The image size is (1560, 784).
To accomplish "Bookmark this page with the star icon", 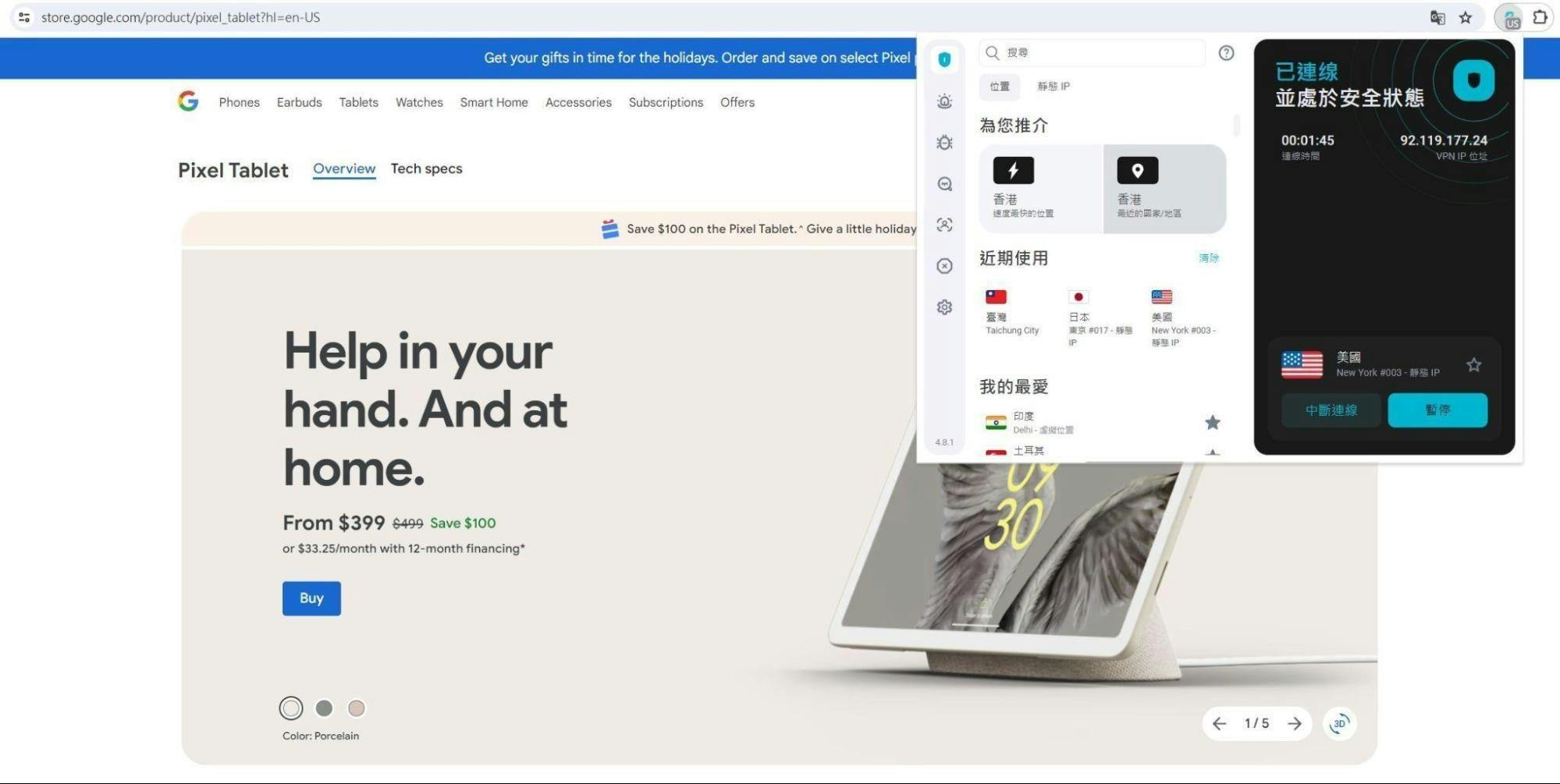I will point(1466,17).
